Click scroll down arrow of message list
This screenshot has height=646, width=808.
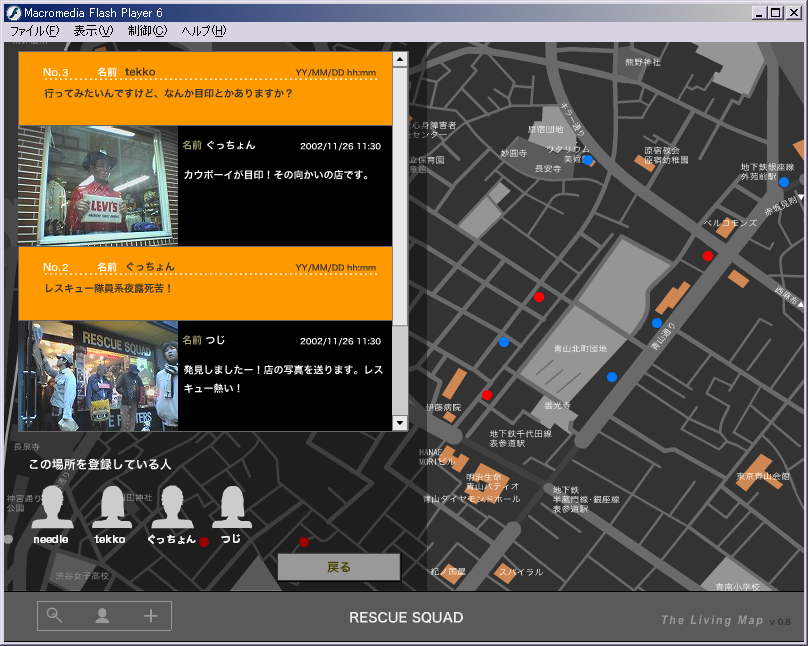point(400,423)
